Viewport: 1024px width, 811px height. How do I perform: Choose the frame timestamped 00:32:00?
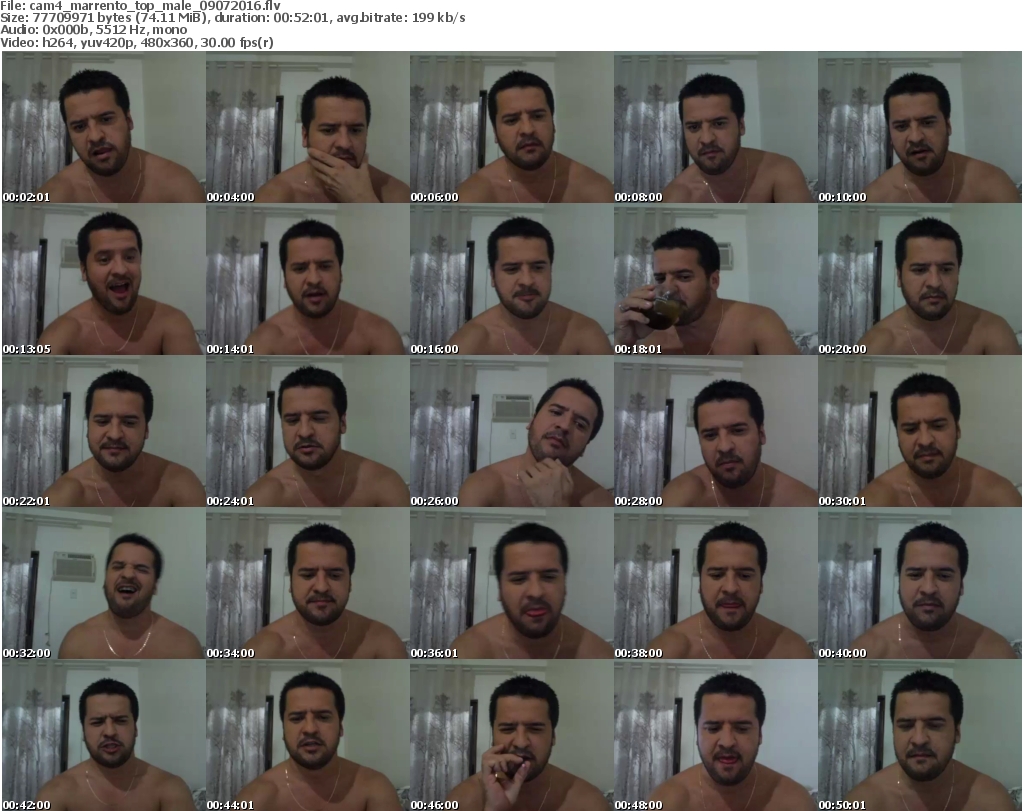coord(104,584)
